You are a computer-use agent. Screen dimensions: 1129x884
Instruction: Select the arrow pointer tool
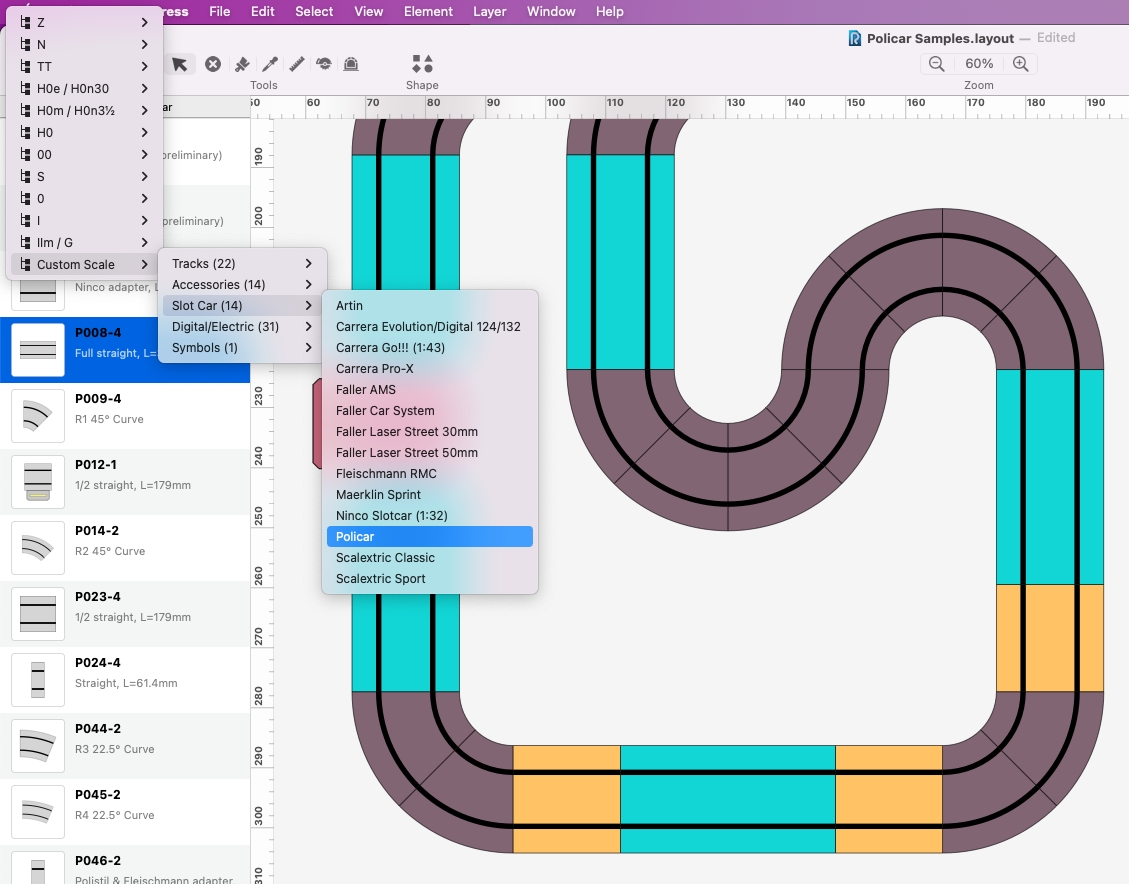click(x=180, y=64)
